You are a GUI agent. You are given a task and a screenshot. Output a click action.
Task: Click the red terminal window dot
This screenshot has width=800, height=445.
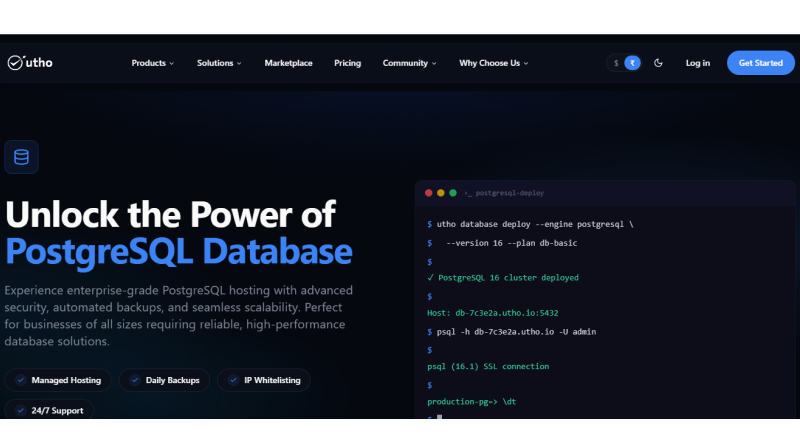(429, 193)
